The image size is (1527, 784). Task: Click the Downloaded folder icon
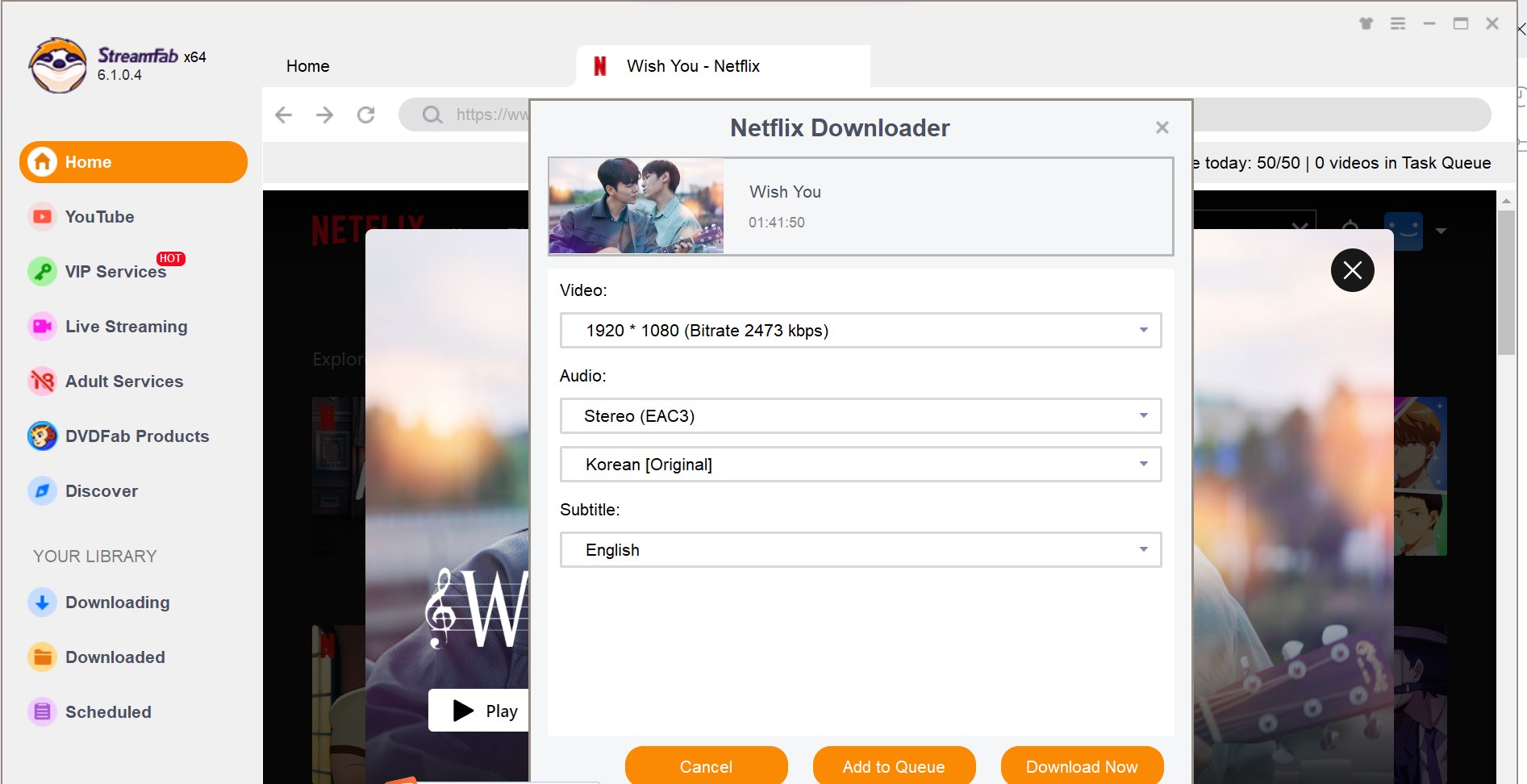click(42, 657)
